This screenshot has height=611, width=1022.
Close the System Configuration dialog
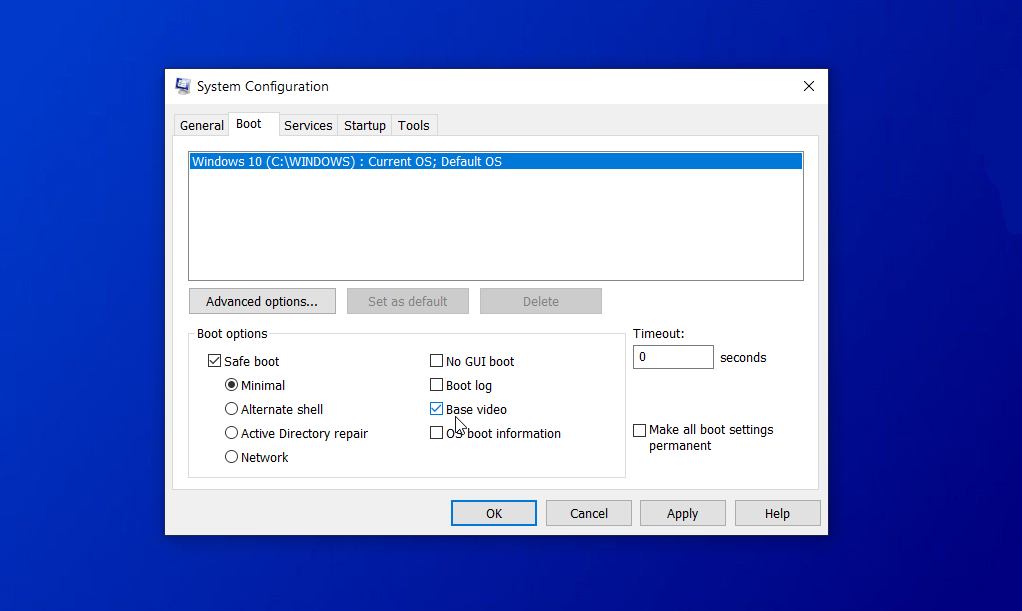[809, 86]
